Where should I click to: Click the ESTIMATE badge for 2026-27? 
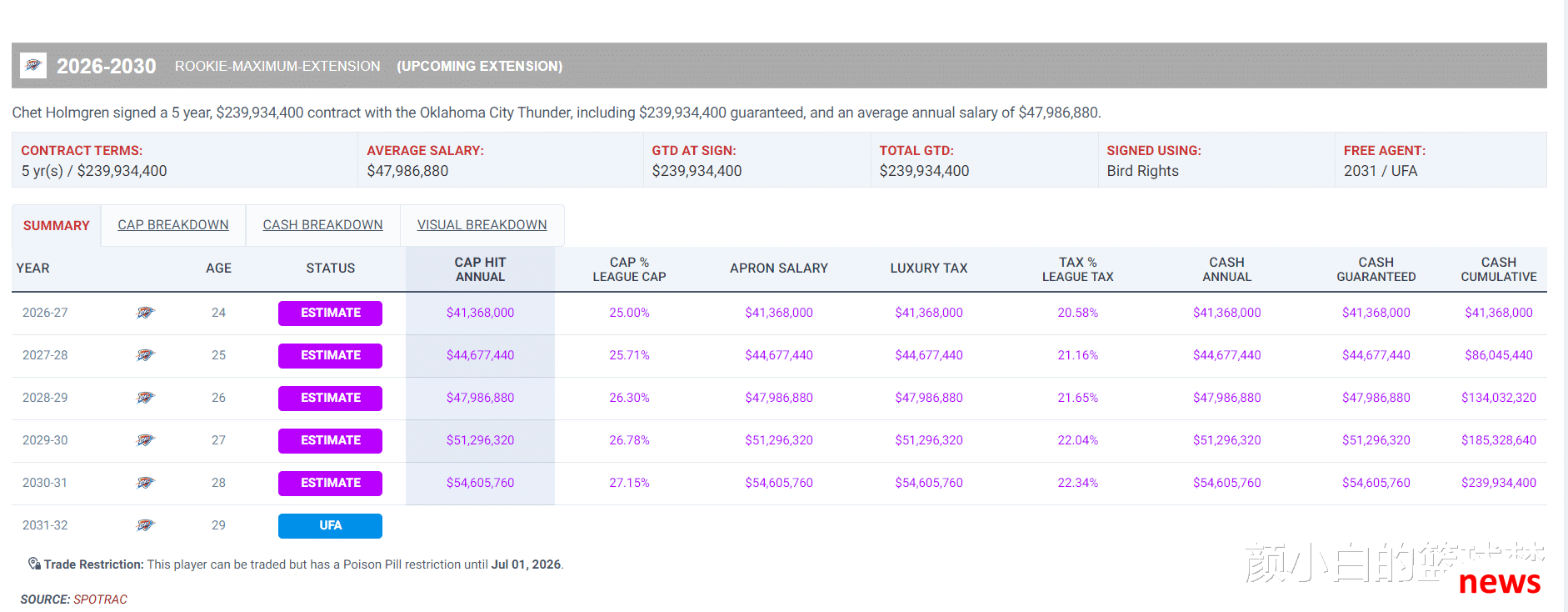point(330,313)
